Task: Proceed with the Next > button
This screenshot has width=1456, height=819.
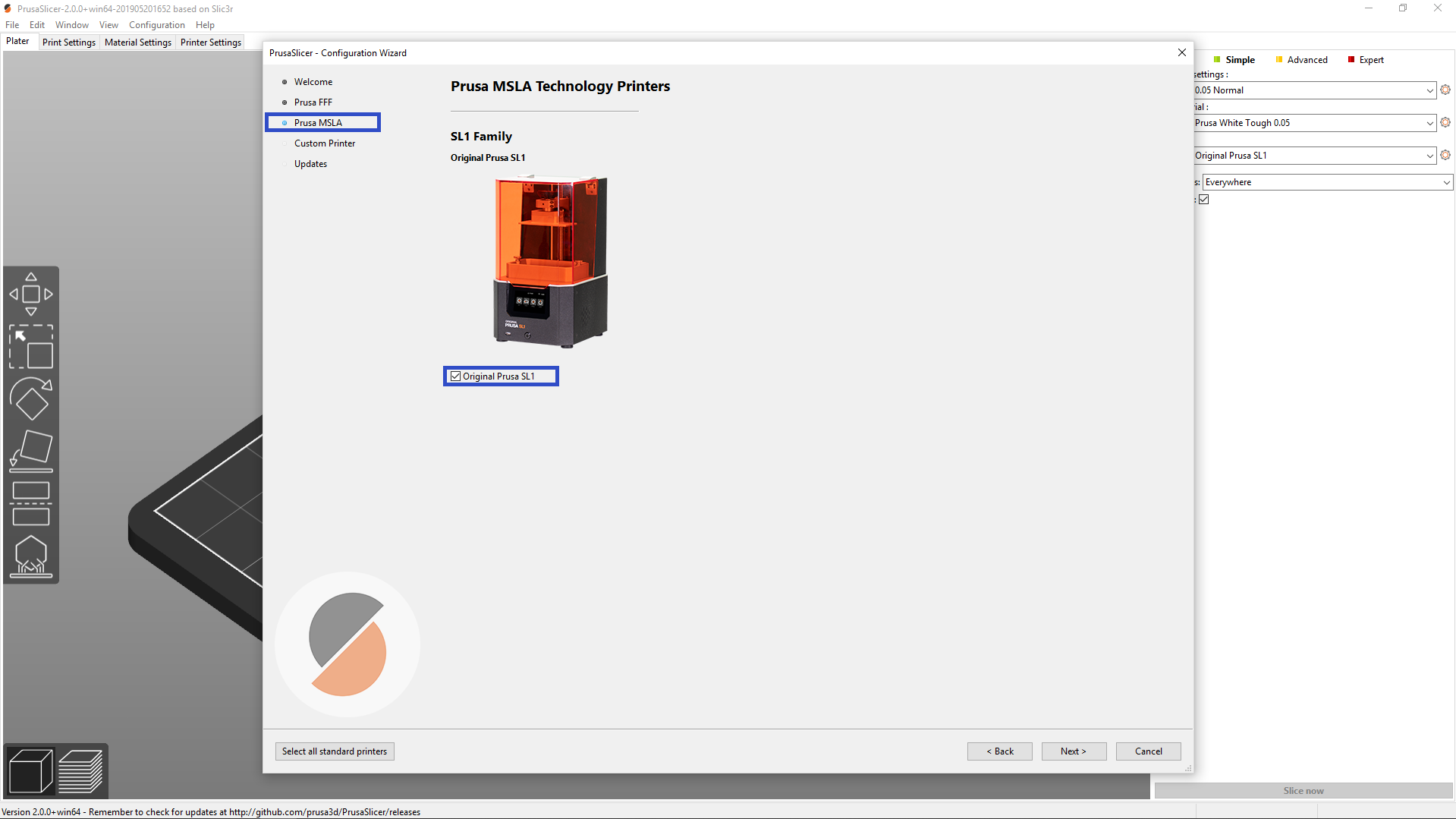Action: point(1074,751)
